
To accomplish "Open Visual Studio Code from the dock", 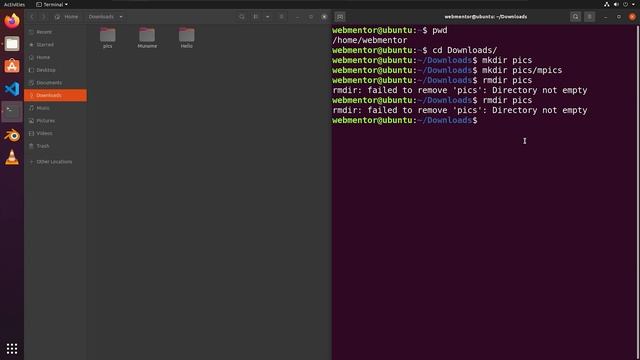I will [12, 89].
